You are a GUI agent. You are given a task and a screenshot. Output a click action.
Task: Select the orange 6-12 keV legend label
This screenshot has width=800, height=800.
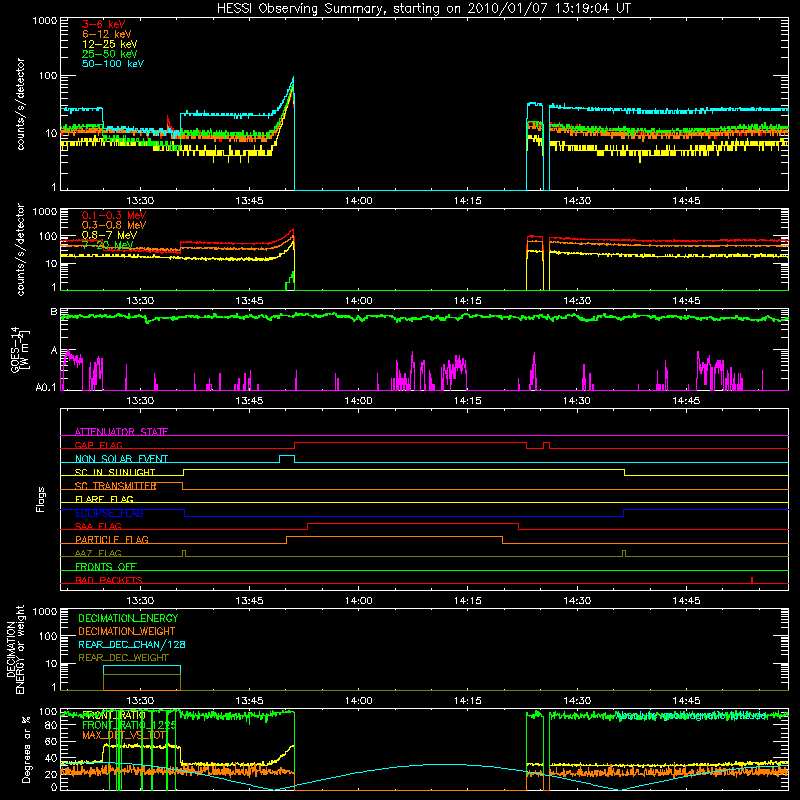tap(107, 34)
